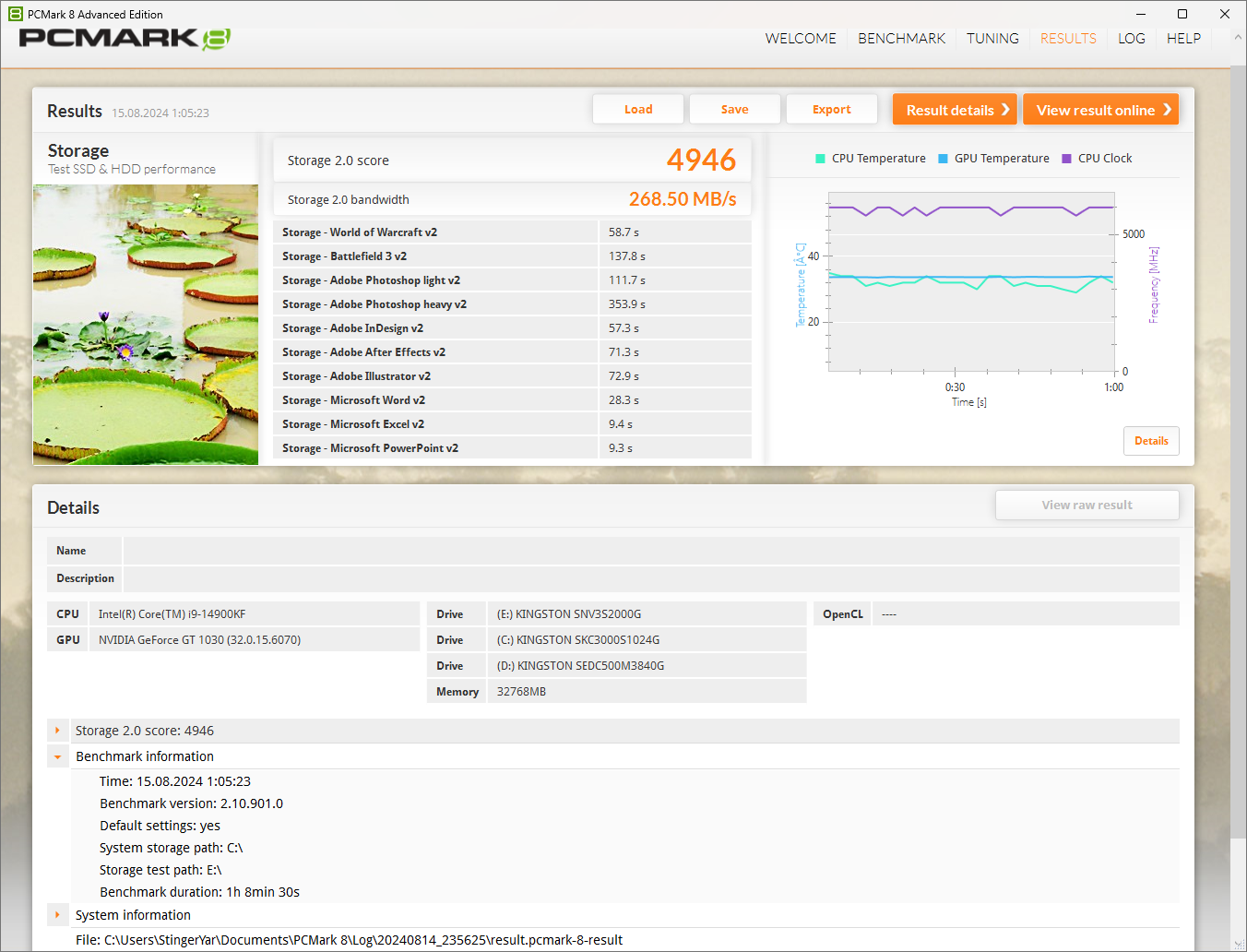Click the drive entry KINGSTON SEDC500M3840G
Viewport: 1247px width, 952px height.
[647, 666]
